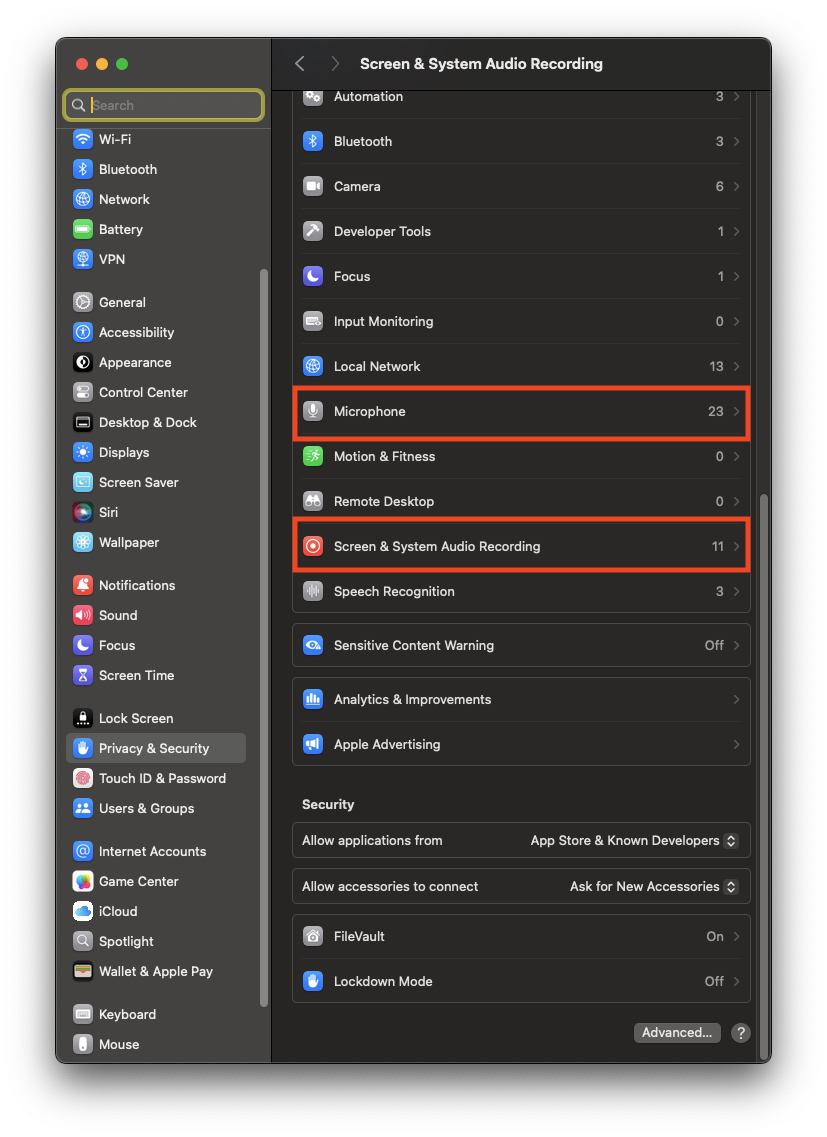
Task: Open Focus row in privacy list
Action: tap(521, 276)
